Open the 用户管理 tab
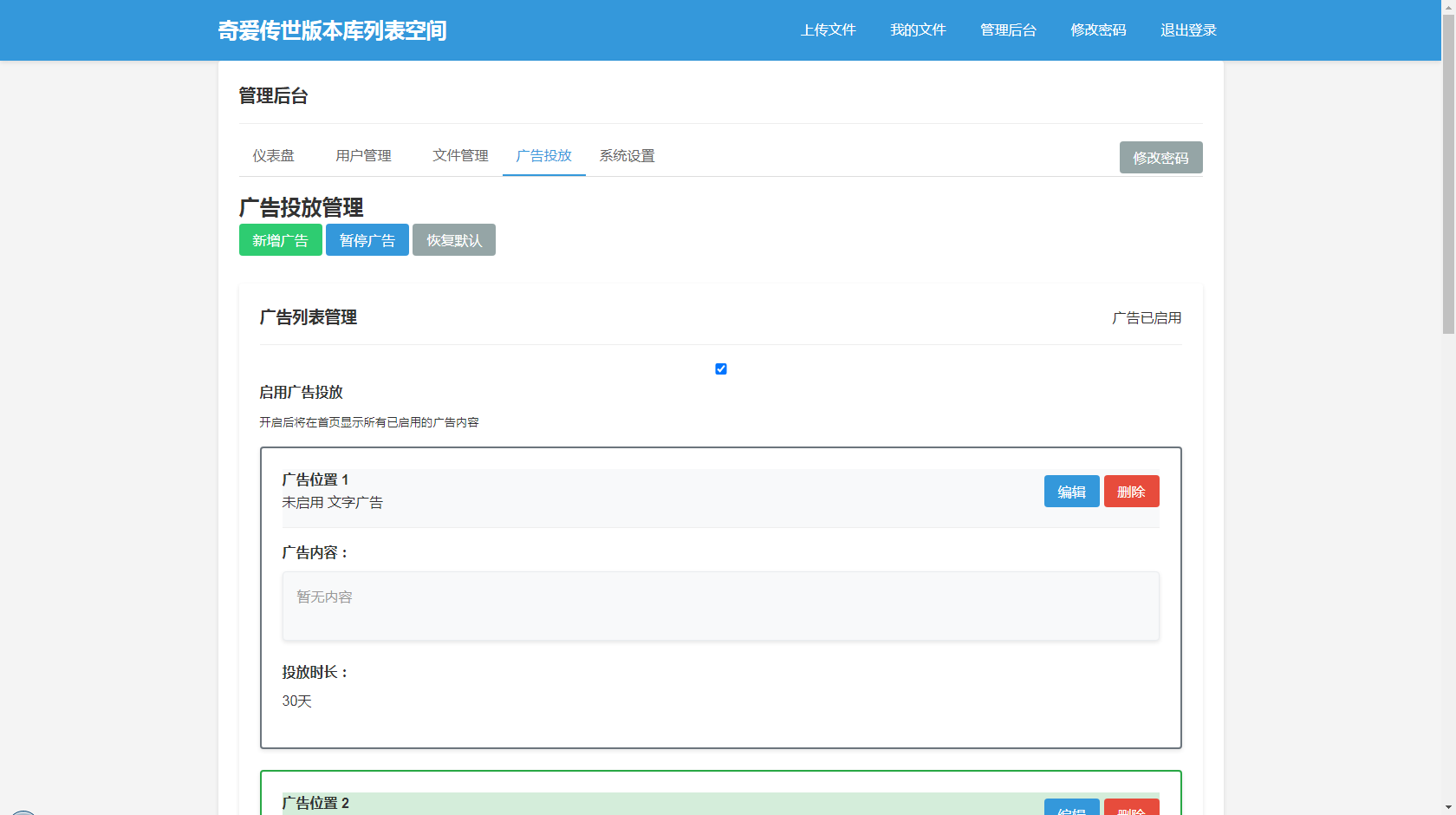This screenshot has width=1456, height=815. [x=363, y=156]
